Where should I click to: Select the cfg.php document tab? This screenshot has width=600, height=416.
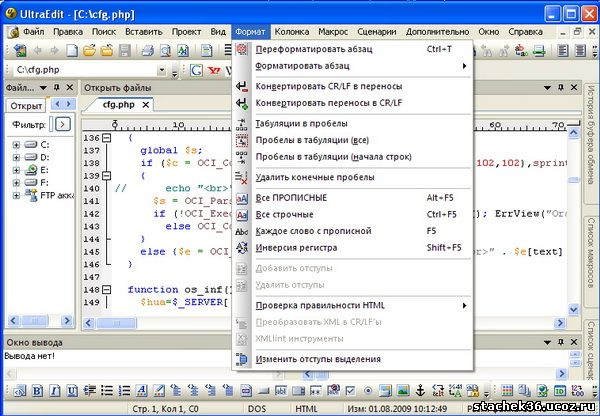pos(119,104)
